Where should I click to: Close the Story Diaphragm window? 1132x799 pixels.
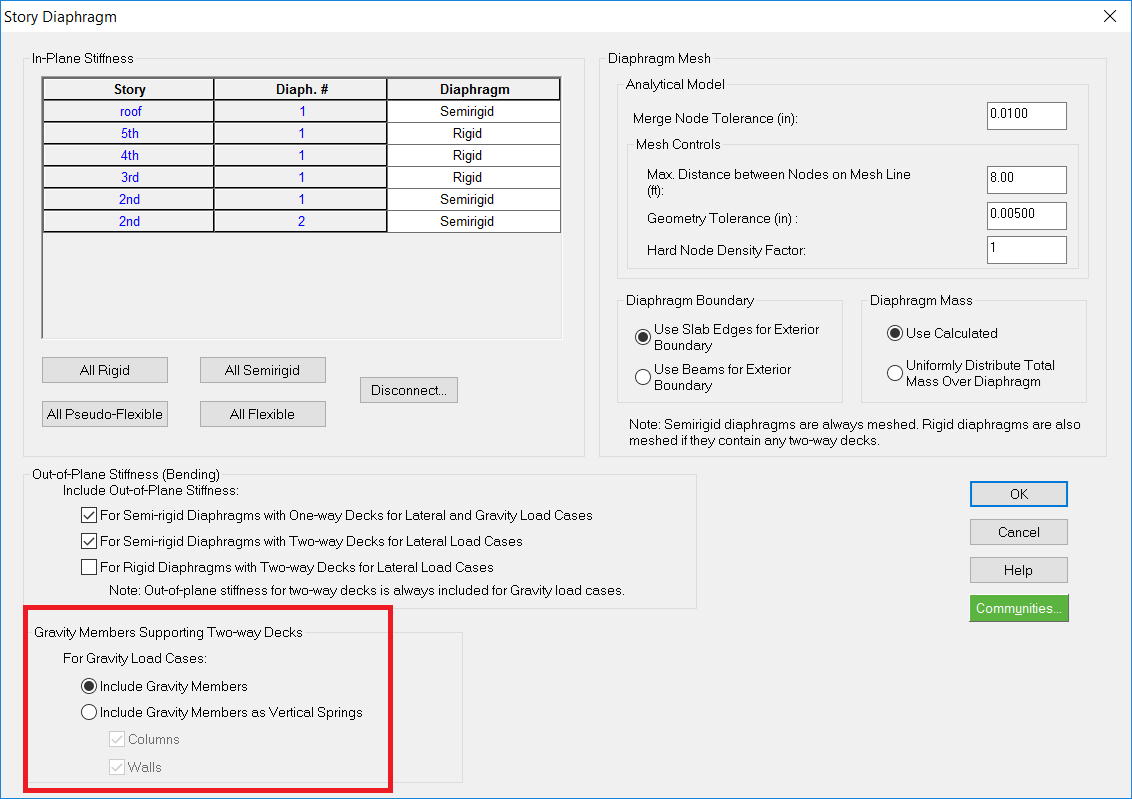coord(1109,16)
